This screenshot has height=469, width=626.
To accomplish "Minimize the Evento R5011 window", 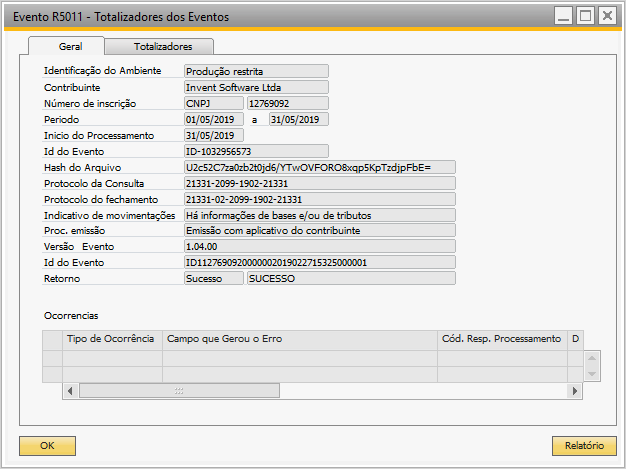I will (x=565, y=15).
